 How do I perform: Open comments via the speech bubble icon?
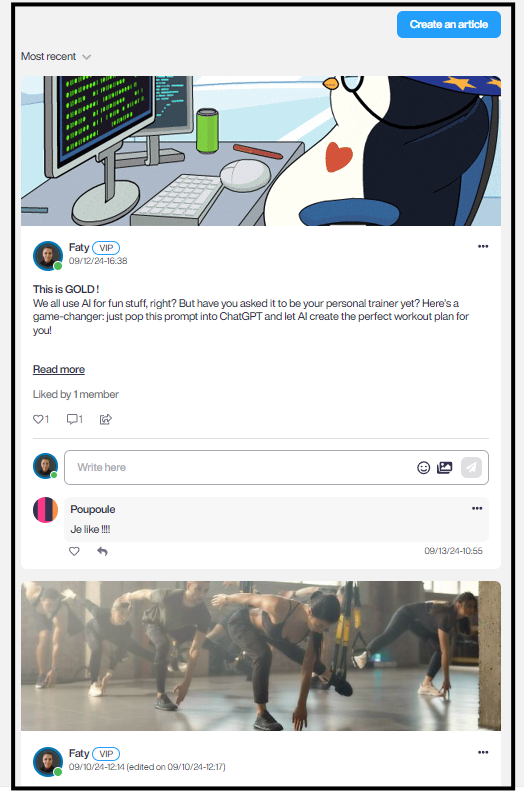[x=72, y=419]
